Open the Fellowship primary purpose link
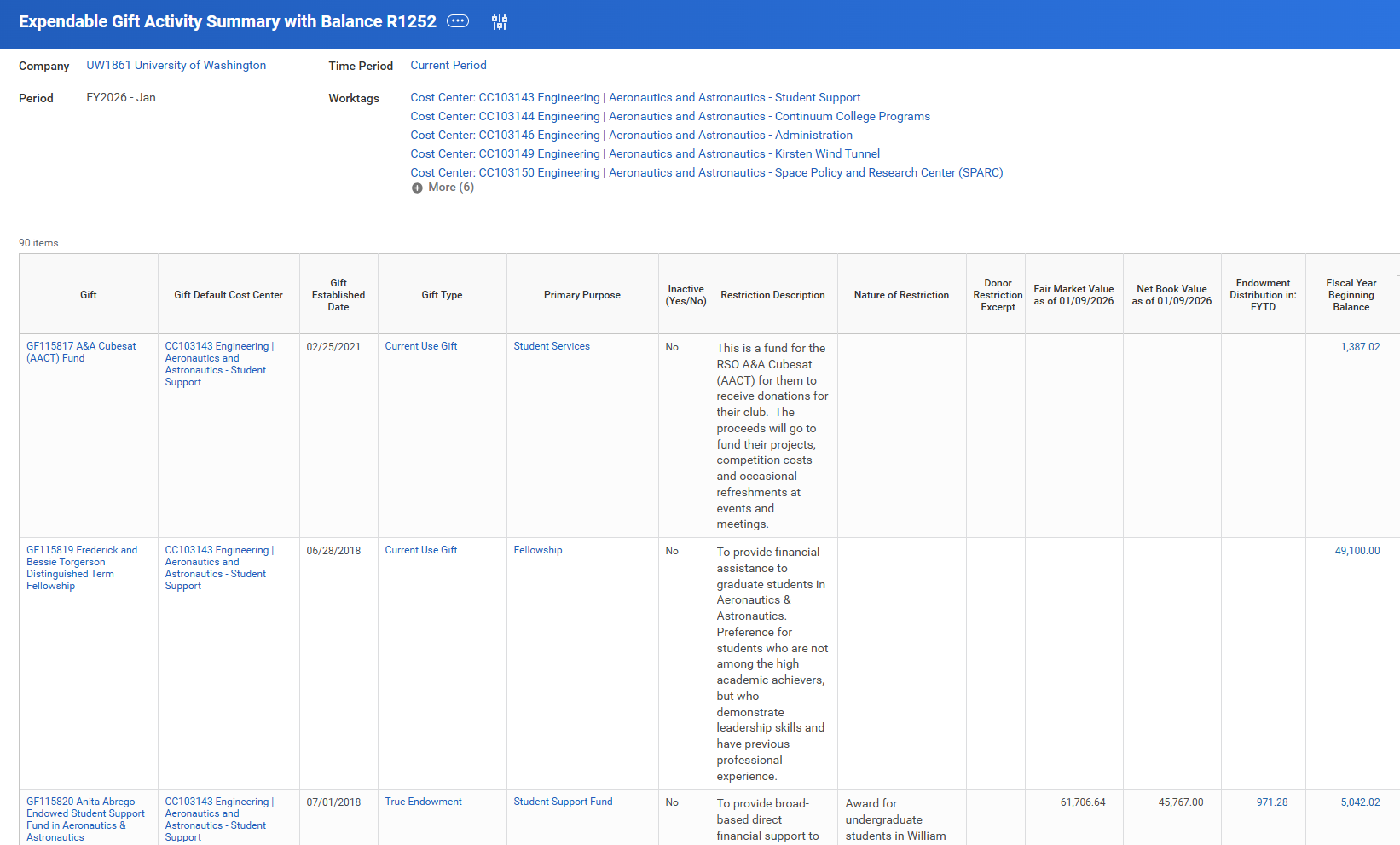The height and width of the screenshot is (845, 1400). click(x=538, y=550)
